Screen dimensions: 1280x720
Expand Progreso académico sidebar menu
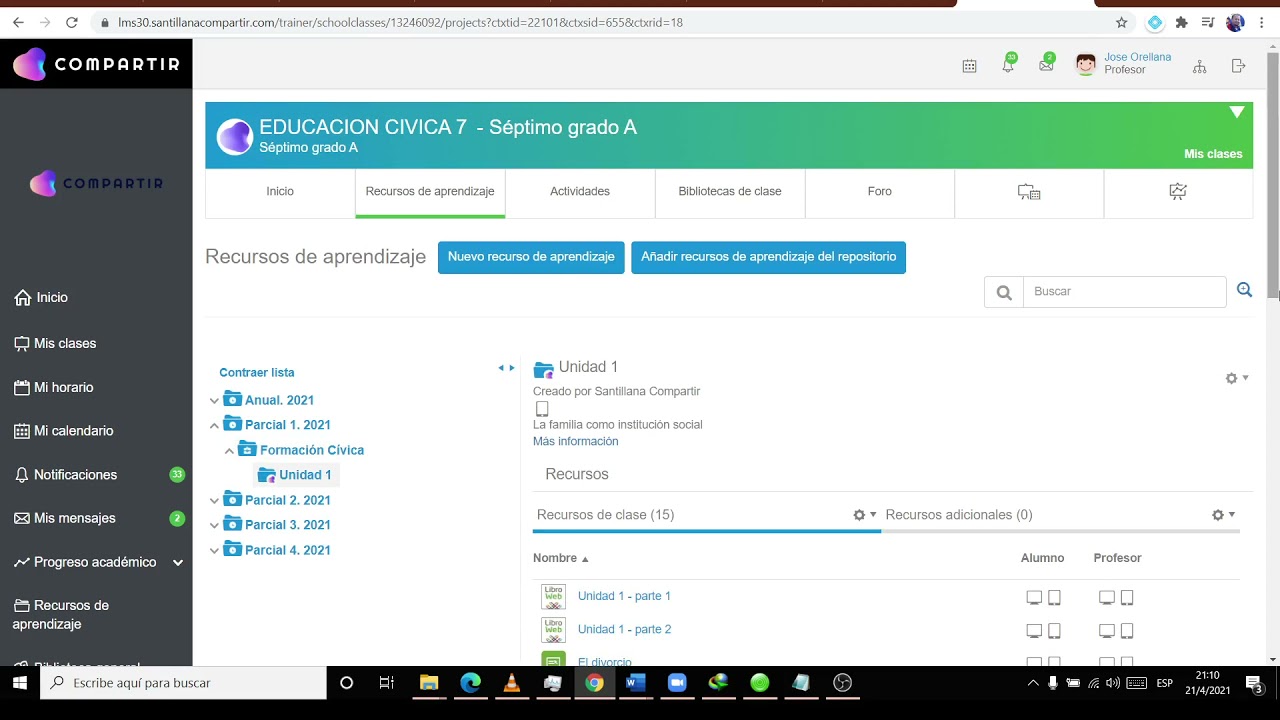(178, 563)
